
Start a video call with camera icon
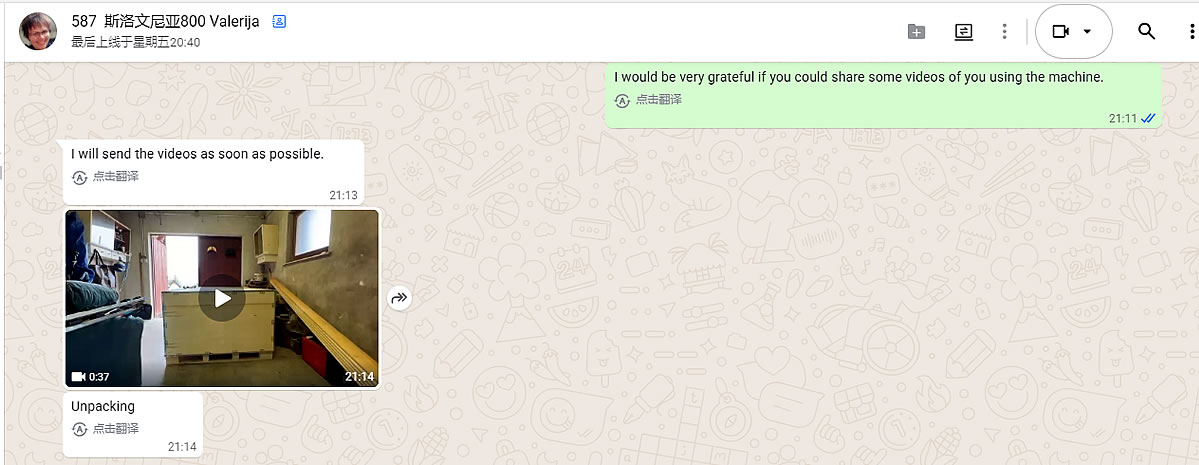coord(1060,31)
